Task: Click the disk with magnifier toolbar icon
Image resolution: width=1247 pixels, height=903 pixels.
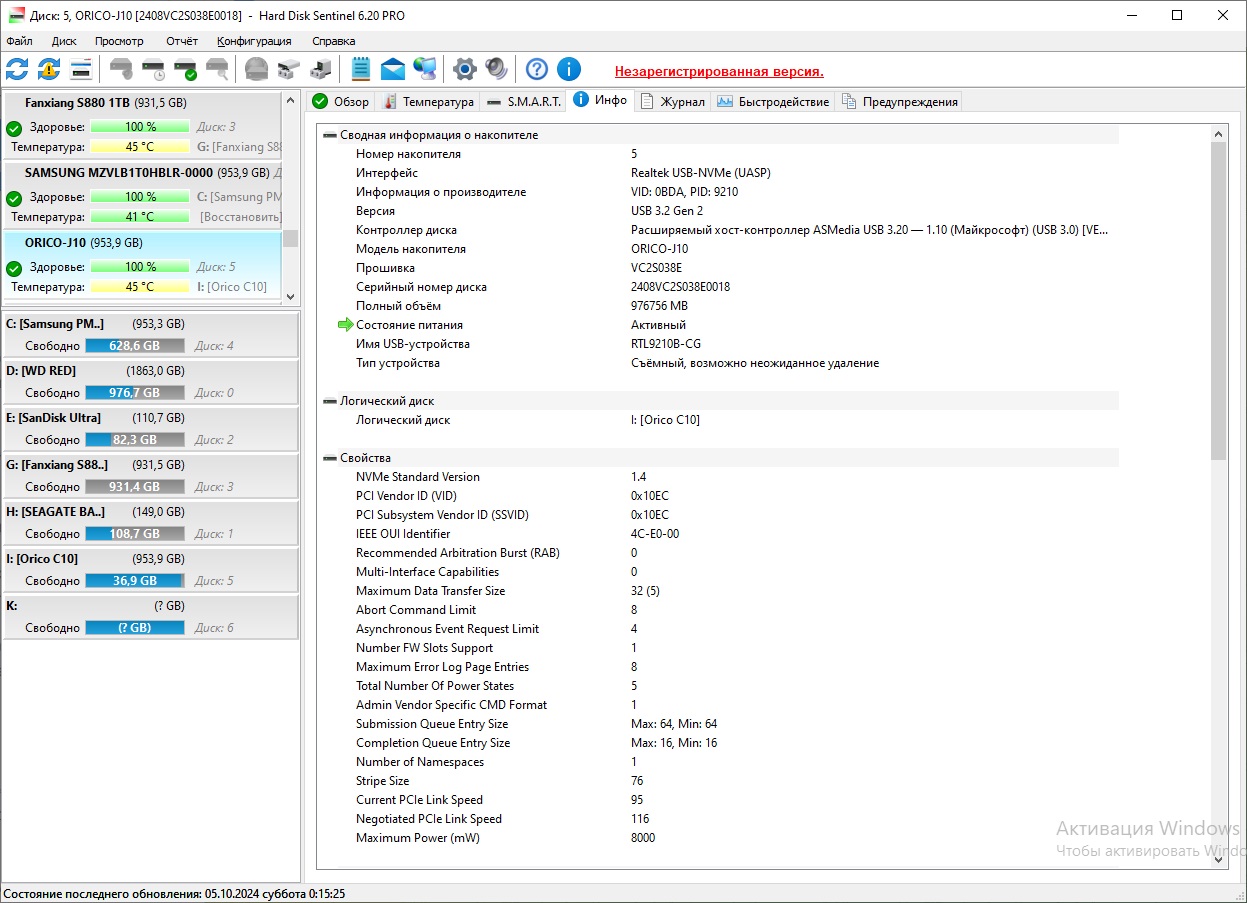Action: click(217, 69)
